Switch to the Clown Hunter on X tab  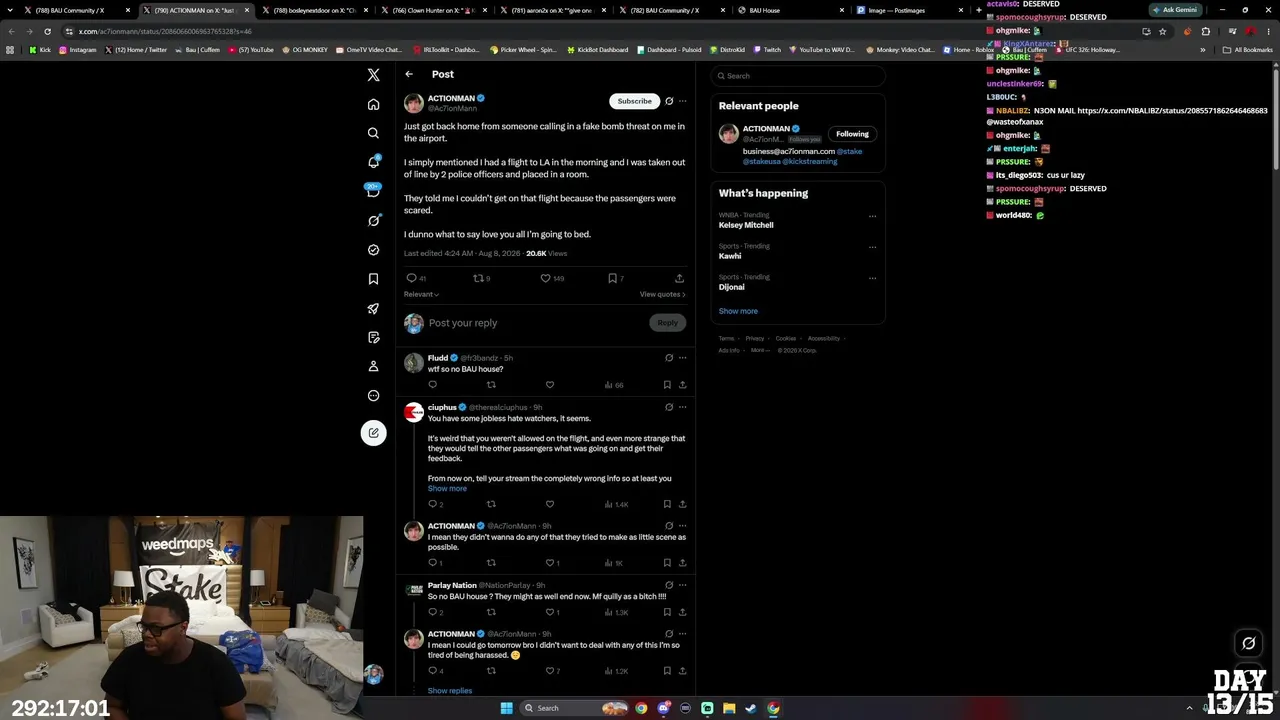coord(429,10)
